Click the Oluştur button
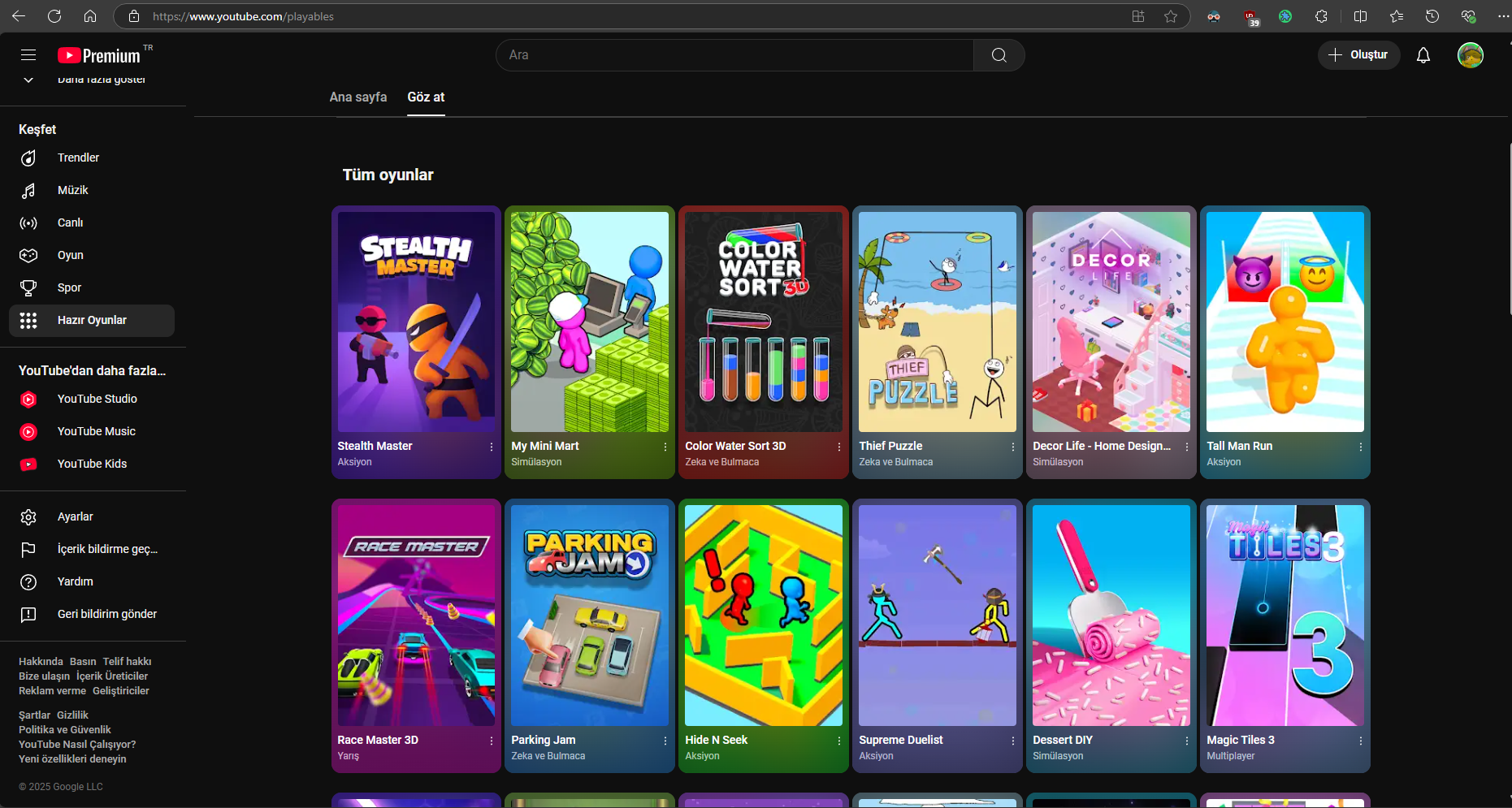The height and width of the screenshot is (808, 1512). click(x=1358, y=55)
